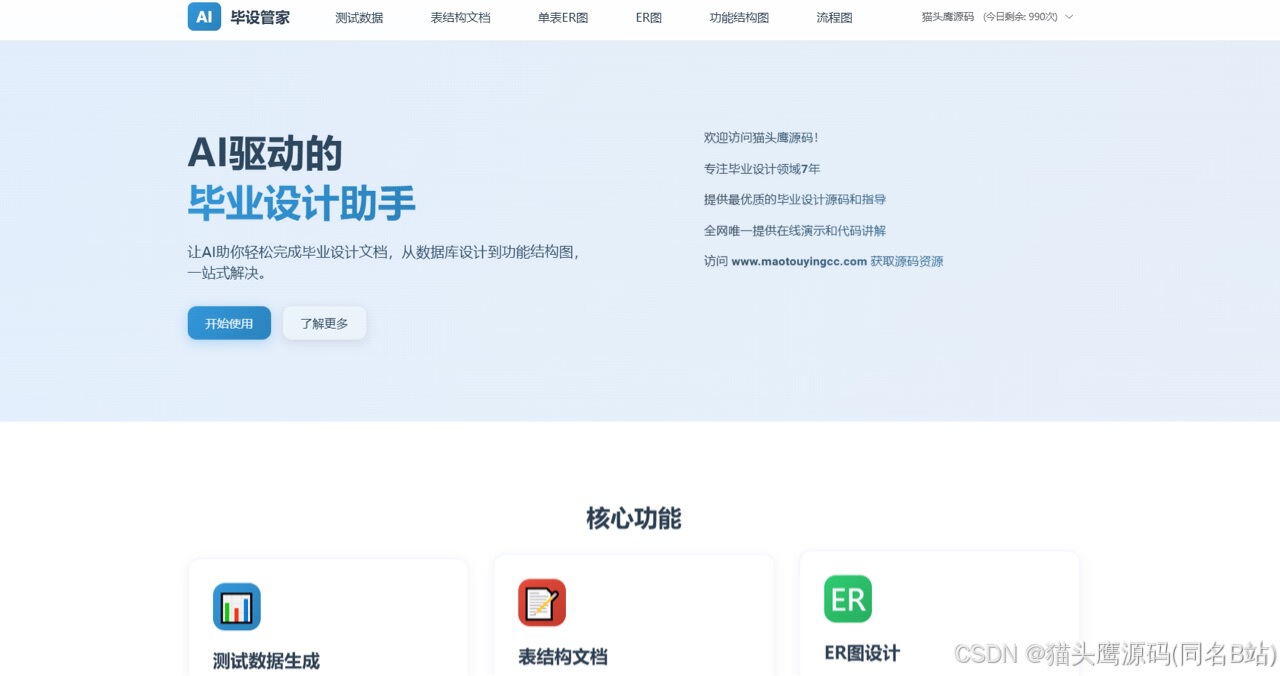
Task: Open the 功能结构图 nav item
Action: (x=738, y=17)
